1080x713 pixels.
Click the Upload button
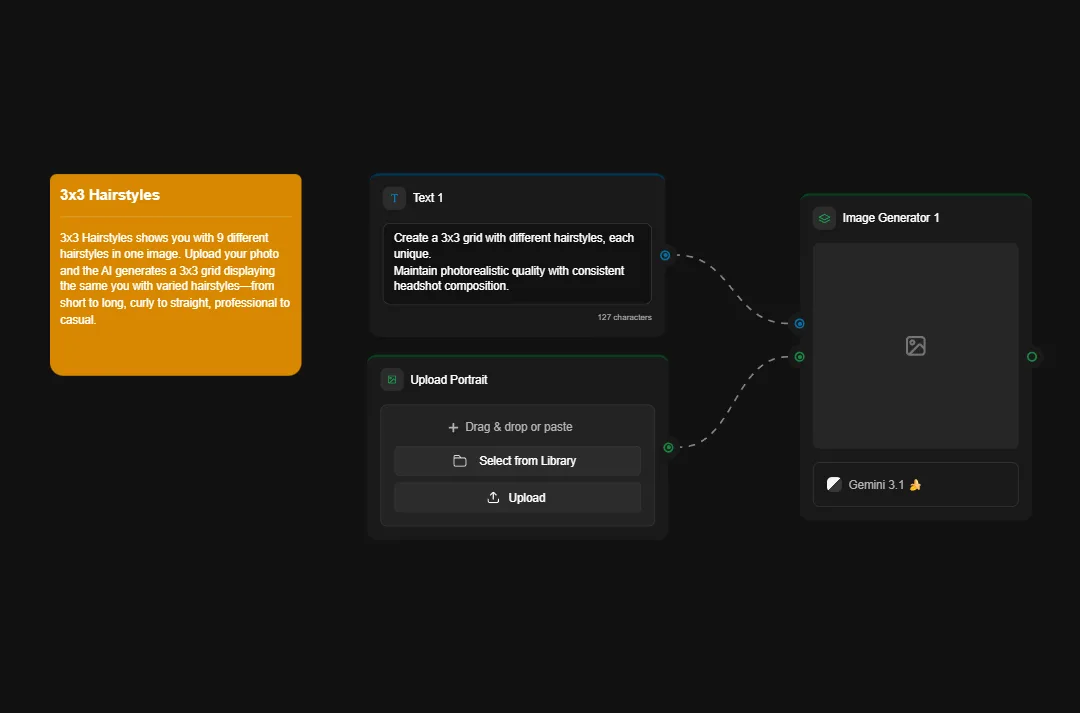[517, 497]
